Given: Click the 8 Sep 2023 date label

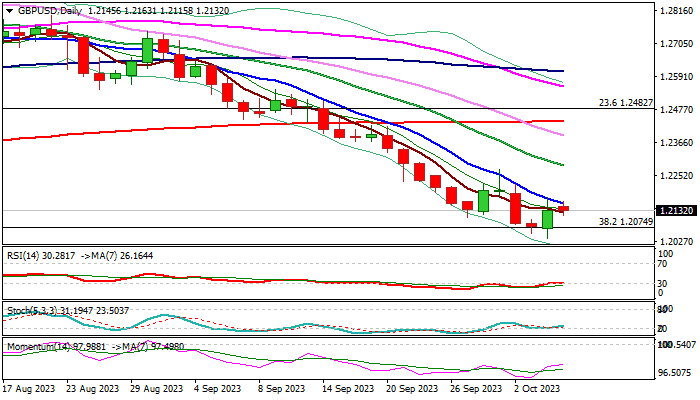Looking at the screenshot, I should (273, 391).
